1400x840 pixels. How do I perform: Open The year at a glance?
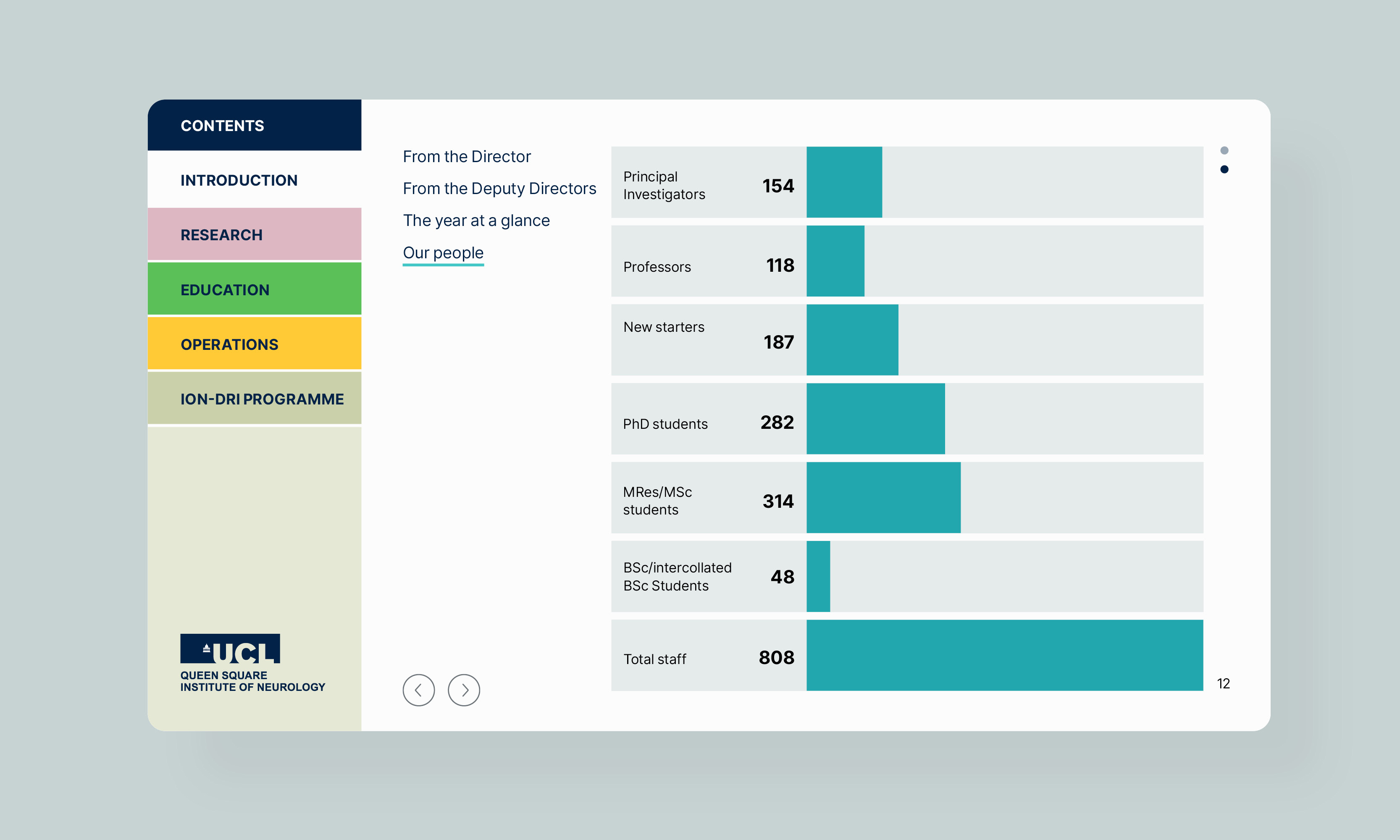click(x=475, y=220)
